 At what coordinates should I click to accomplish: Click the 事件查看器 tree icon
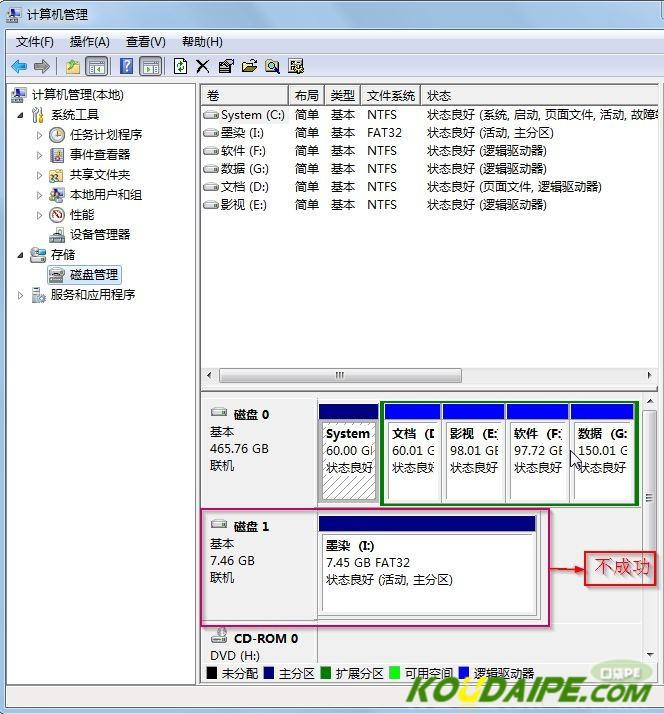tap(57, 155)
